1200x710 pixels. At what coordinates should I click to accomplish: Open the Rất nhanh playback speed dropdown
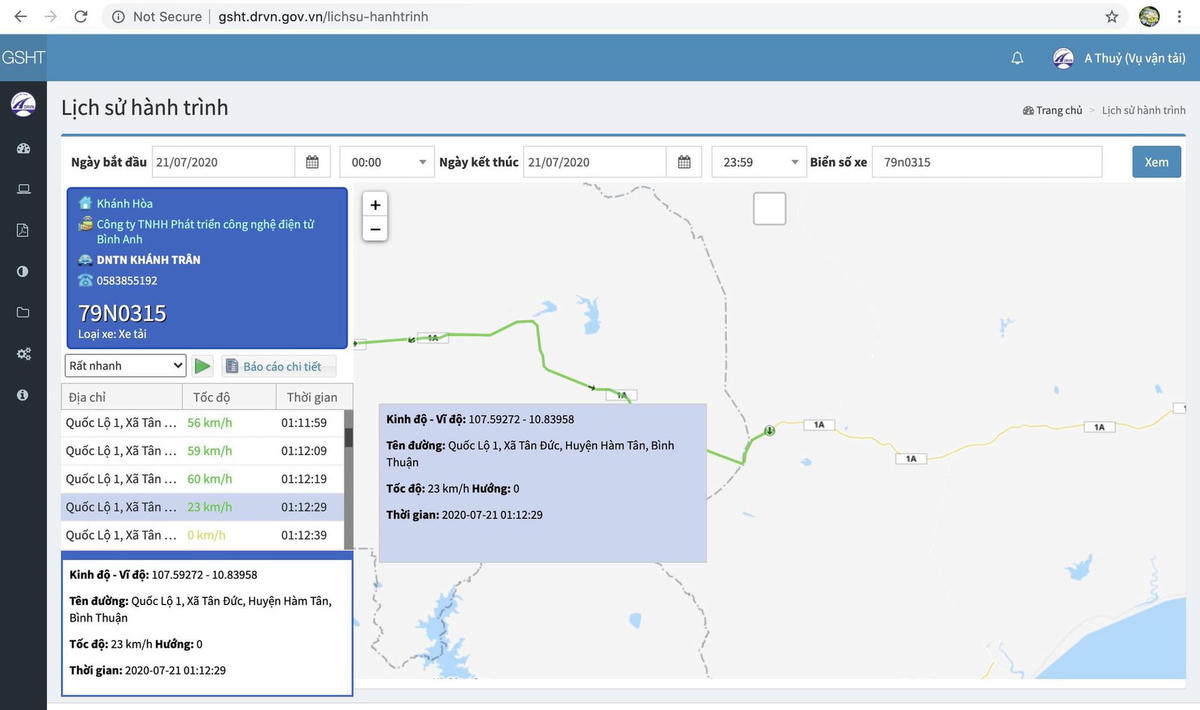pyautogui.click(x=126, y=366)
